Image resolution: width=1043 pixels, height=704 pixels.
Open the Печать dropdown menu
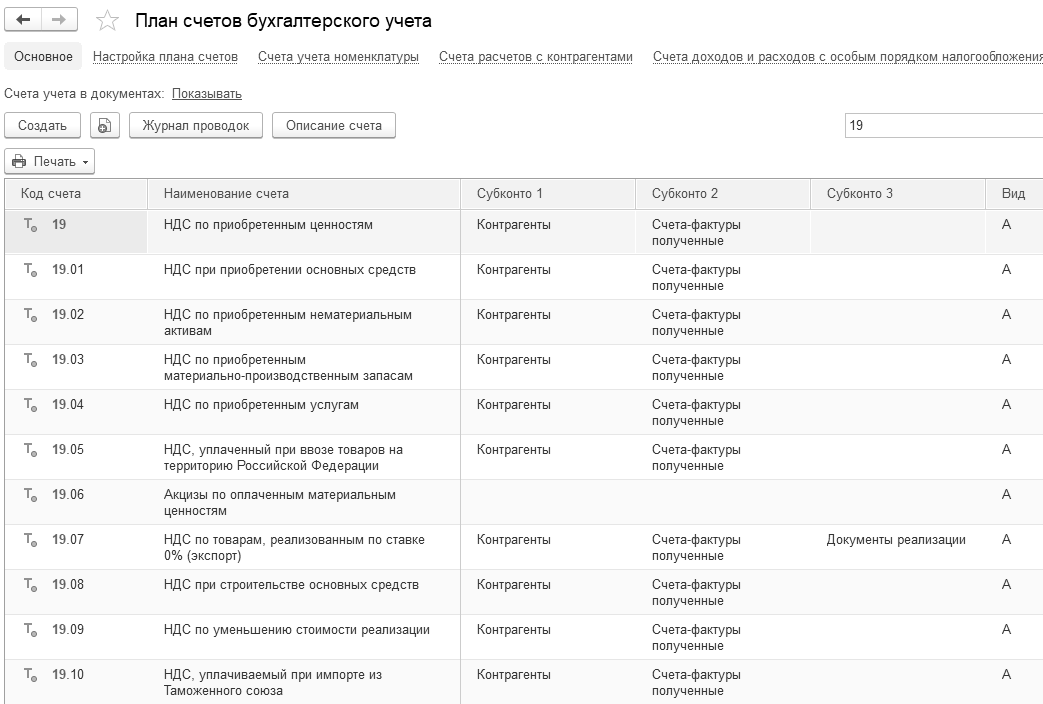[50, 161]
